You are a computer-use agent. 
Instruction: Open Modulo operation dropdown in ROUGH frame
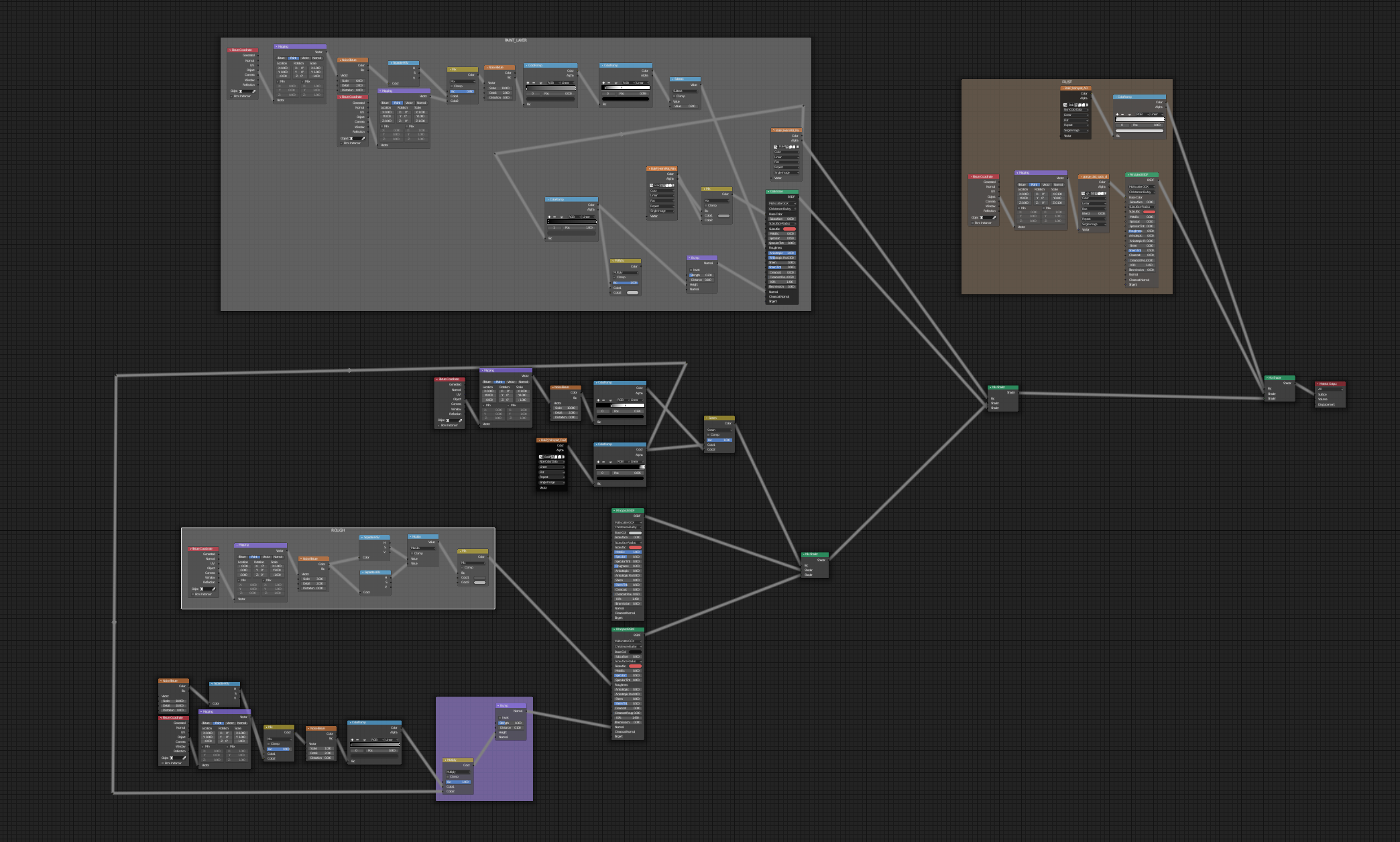click(423, 548)
